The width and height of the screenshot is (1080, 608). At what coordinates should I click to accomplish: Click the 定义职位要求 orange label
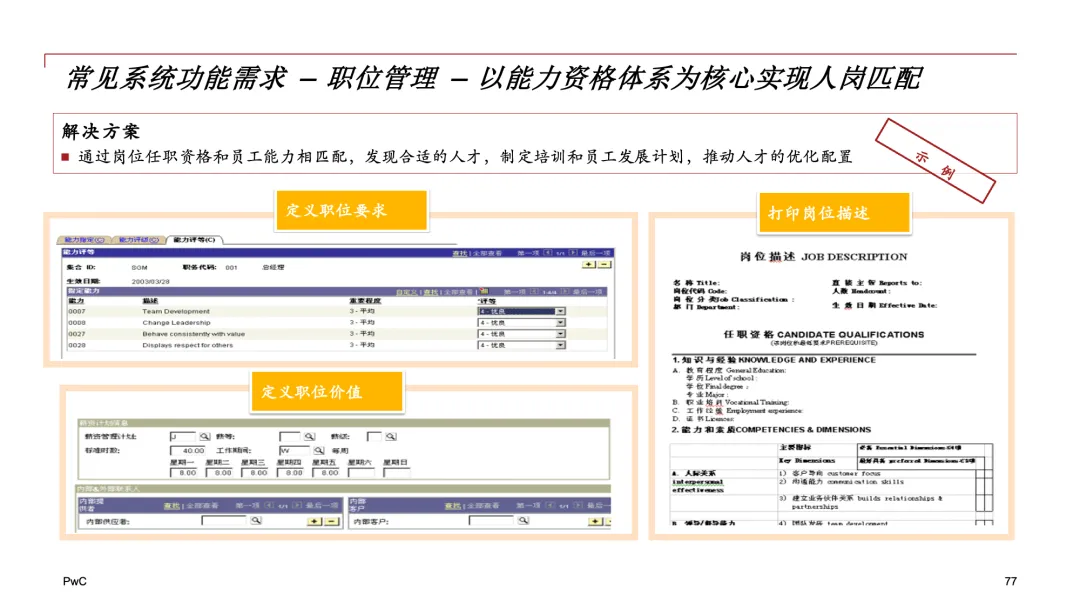point(351,210)
